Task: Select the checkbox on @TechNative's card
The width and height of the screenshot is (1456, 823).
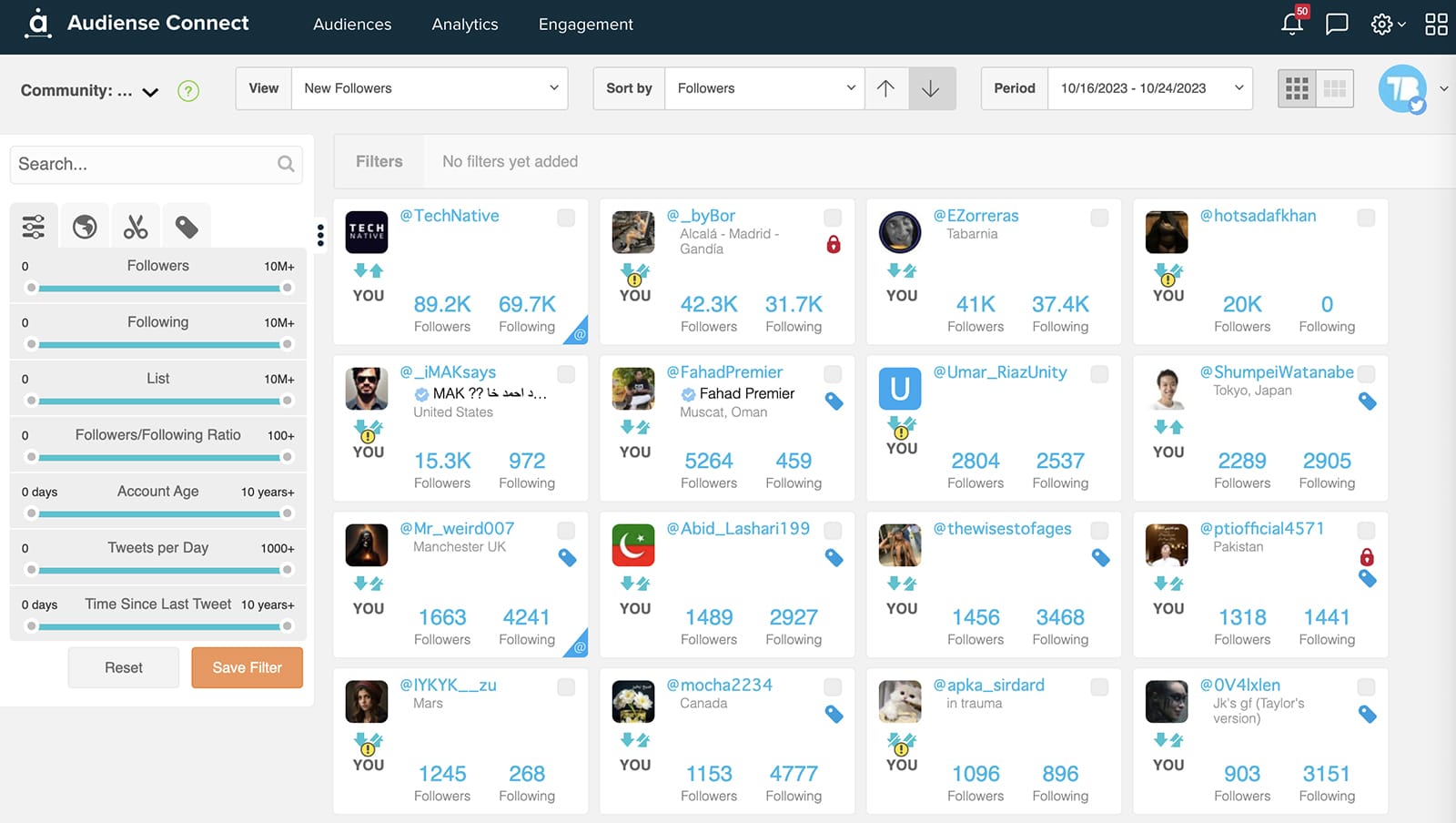Action: coord(566,218)
